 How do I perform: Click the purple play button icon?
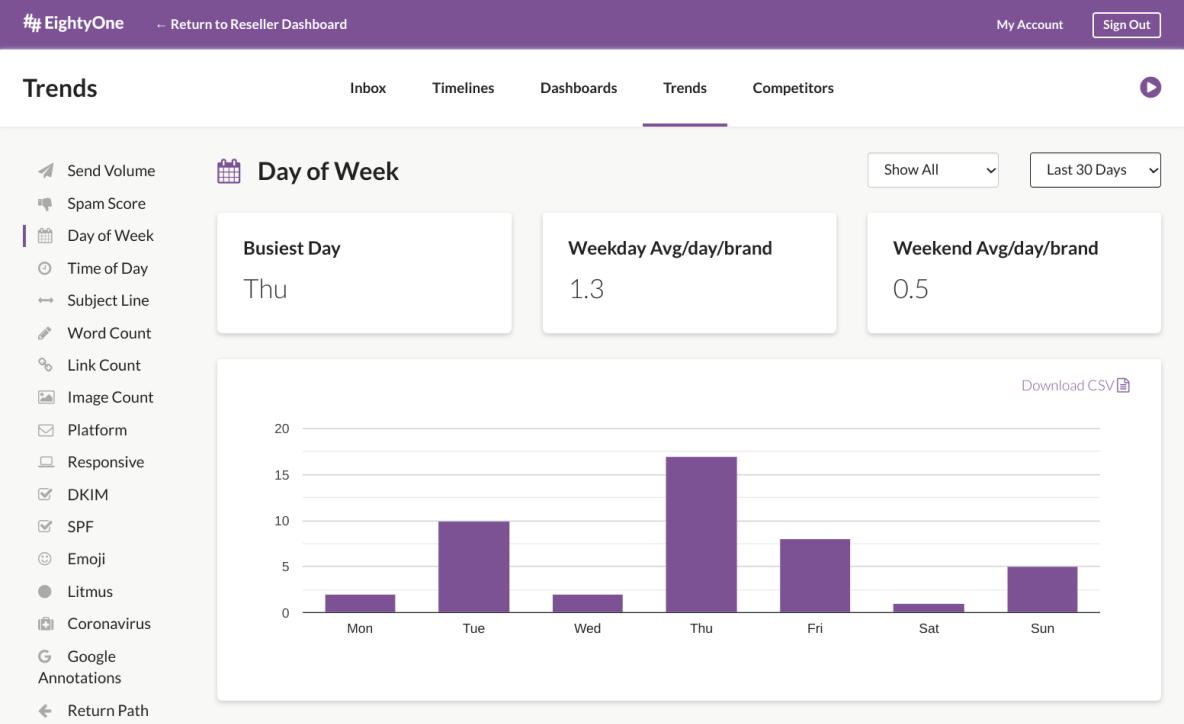click(1150, 88)
